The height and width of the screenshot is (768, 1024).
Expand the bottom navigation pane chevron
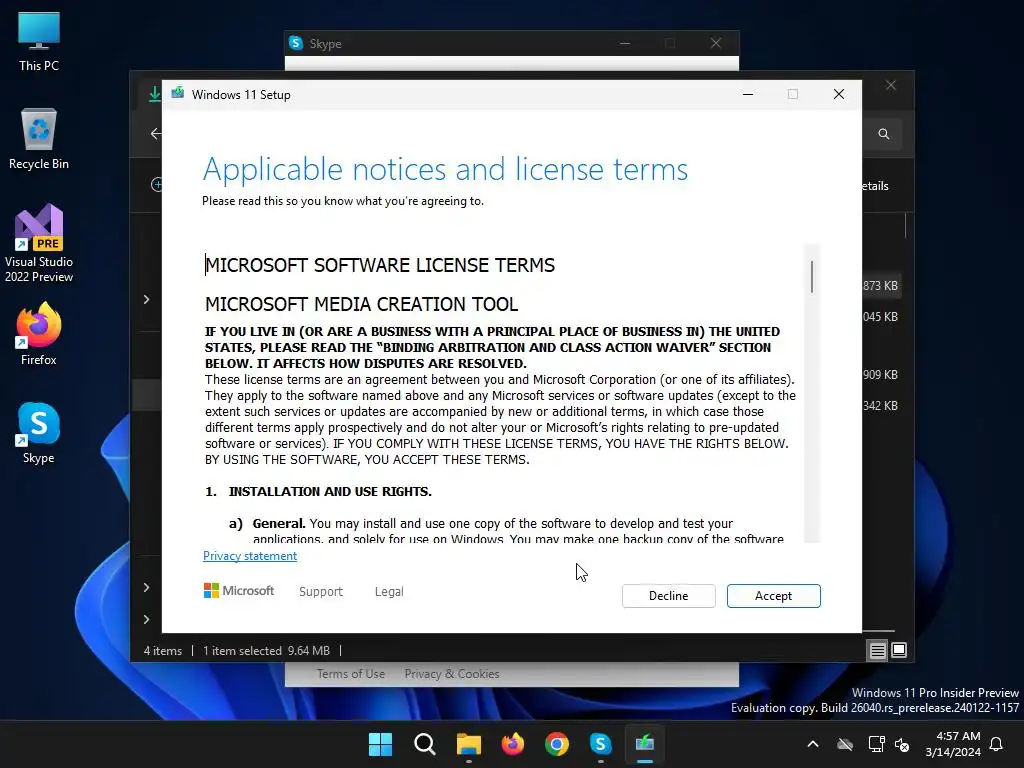[146, 619]
